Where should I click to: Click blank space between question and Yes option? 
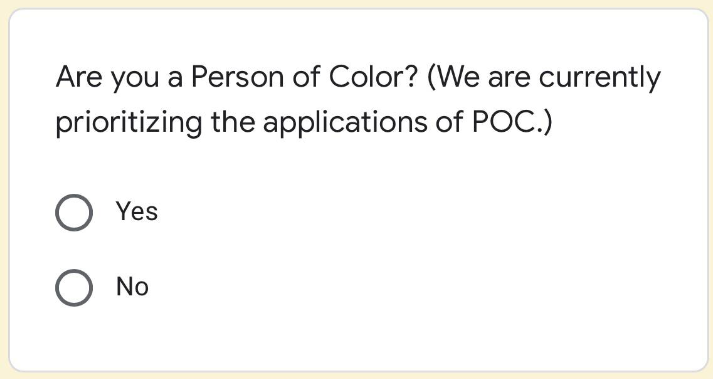[x=355, y=166]
